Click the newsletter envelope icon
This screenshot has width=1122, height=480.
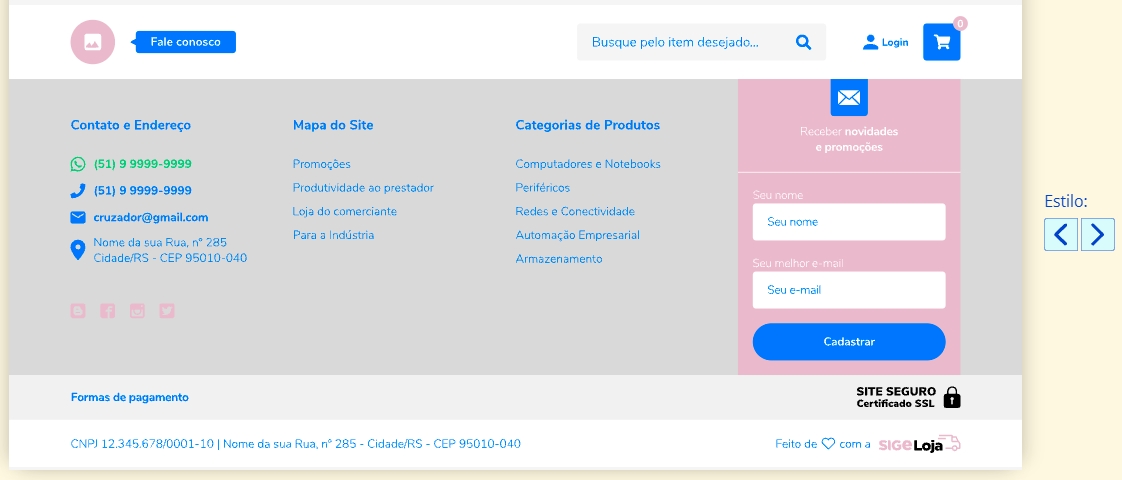[849, 97]
